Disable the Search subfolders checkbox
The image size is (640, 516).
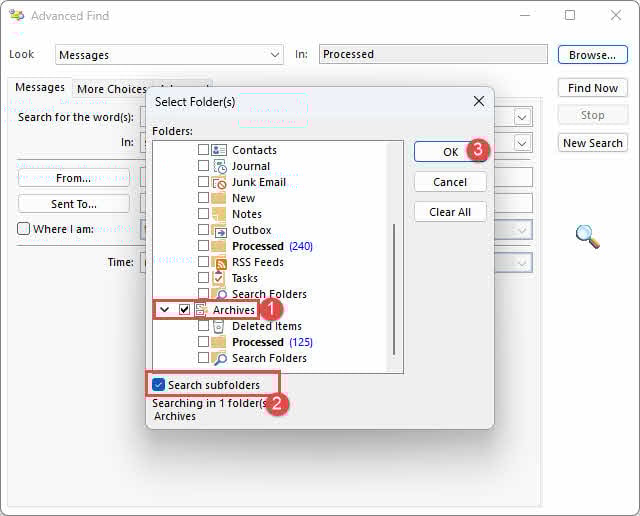pos(159,385)
